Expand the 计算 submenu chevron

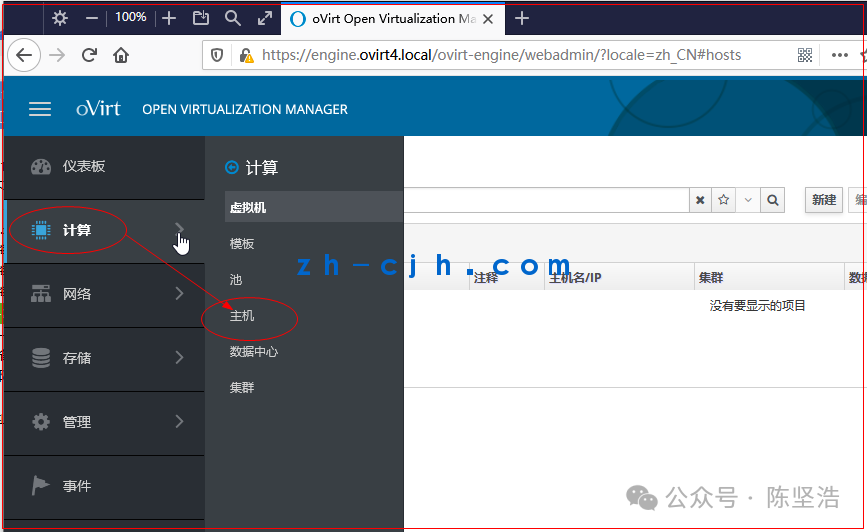click(x=179, y=229)
